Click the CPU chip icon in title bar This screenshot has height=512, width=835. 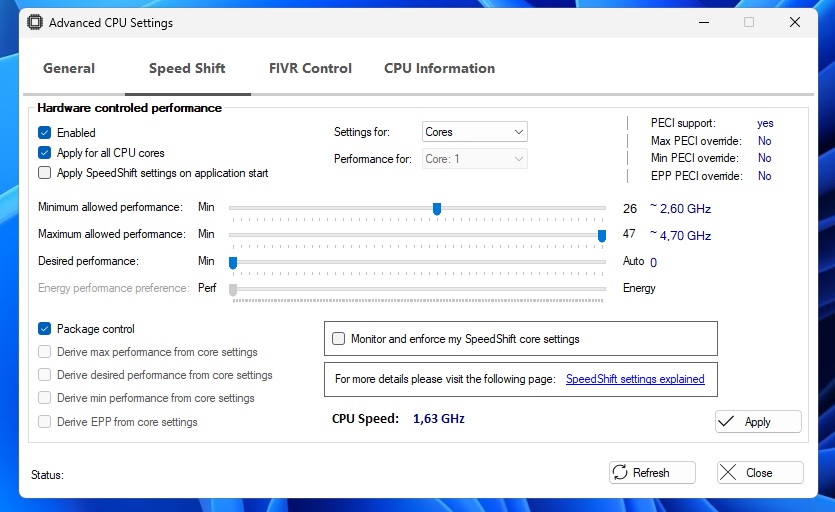35,22
